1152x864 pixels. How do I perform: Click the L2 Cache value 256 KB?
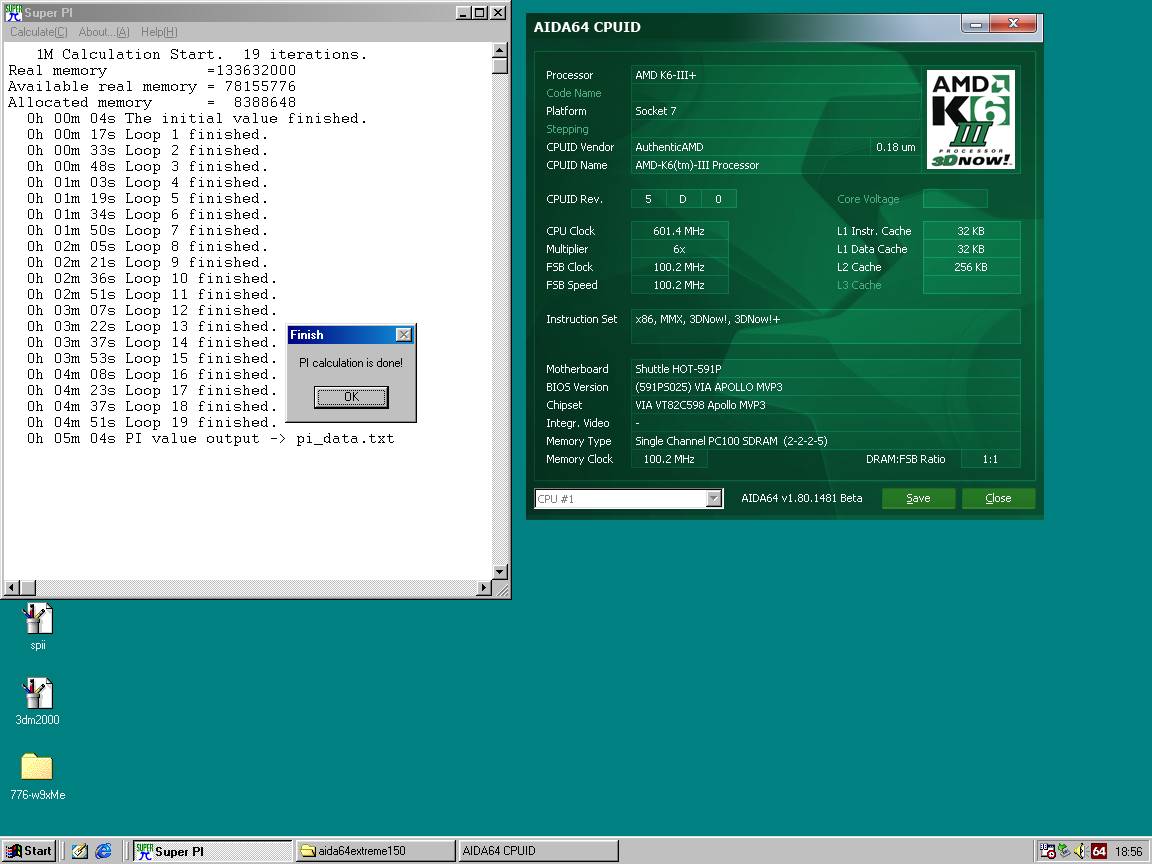(971, 267)
